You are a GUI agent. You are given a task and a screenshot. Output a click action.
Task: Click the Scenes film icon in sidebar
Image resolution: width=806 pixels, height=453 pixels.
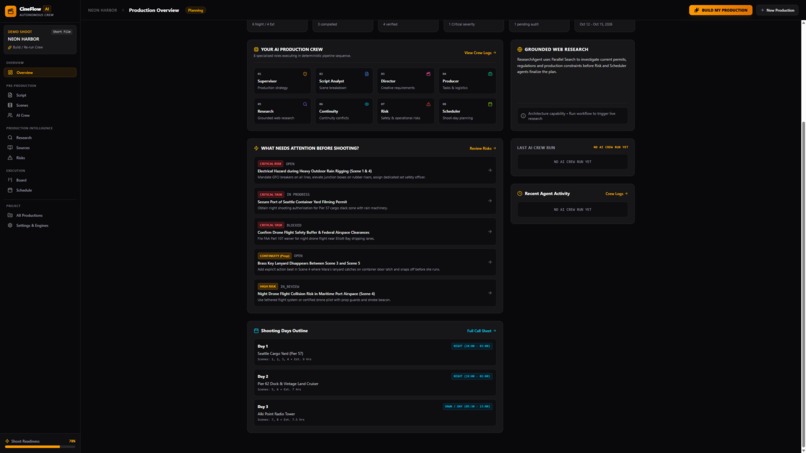(x=10, y=105)
